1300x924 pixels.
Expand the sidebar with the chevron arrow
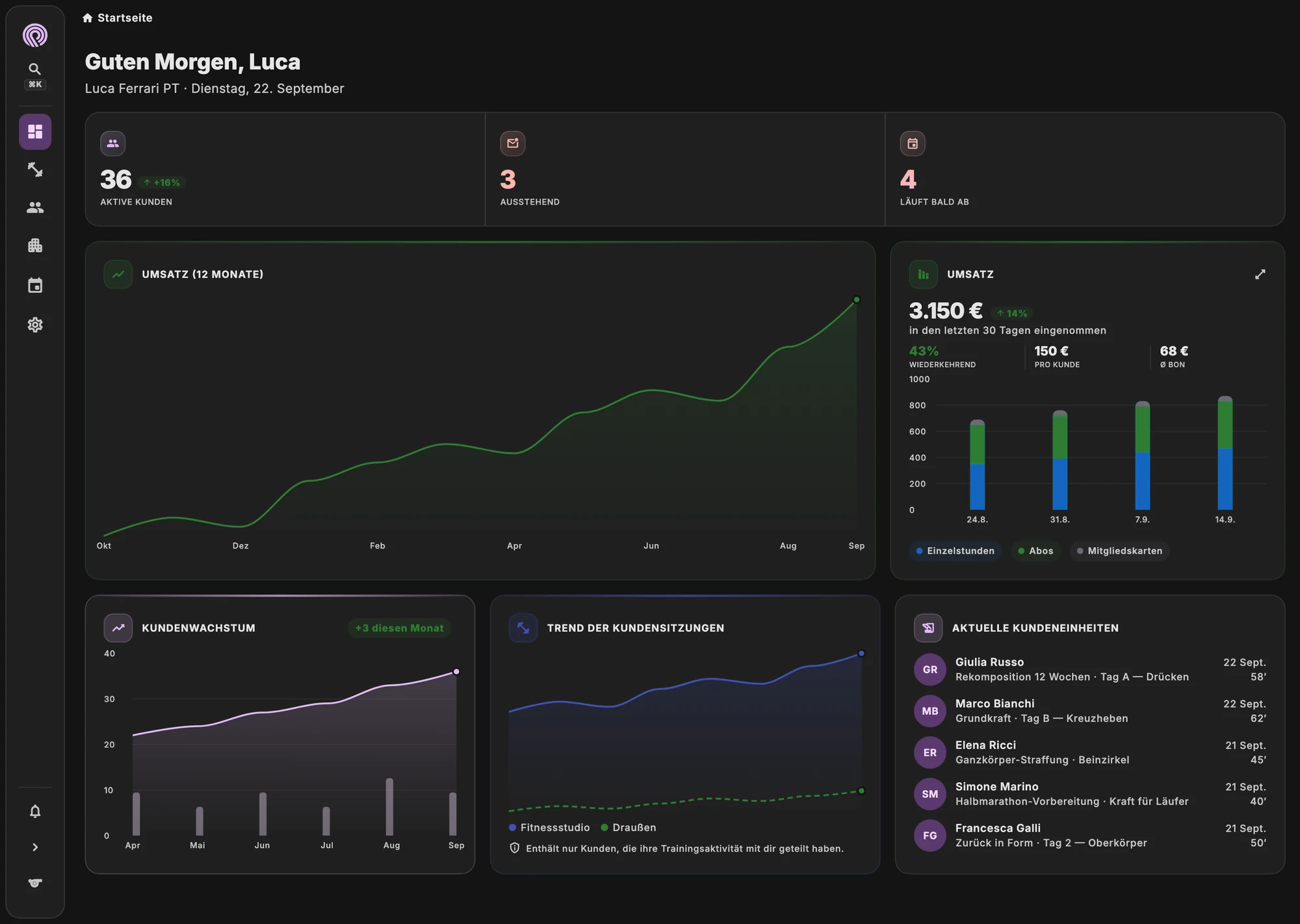point(35,847)
